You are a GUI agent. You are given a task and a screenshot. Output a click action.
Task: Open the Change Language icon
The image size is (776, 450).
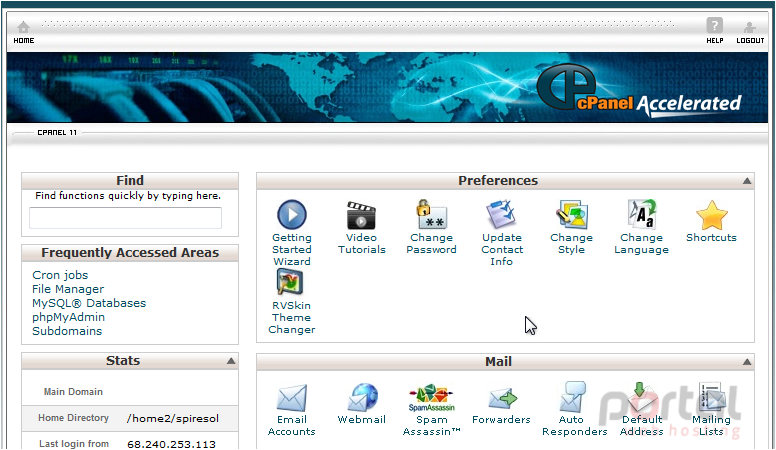click(642, 214)
